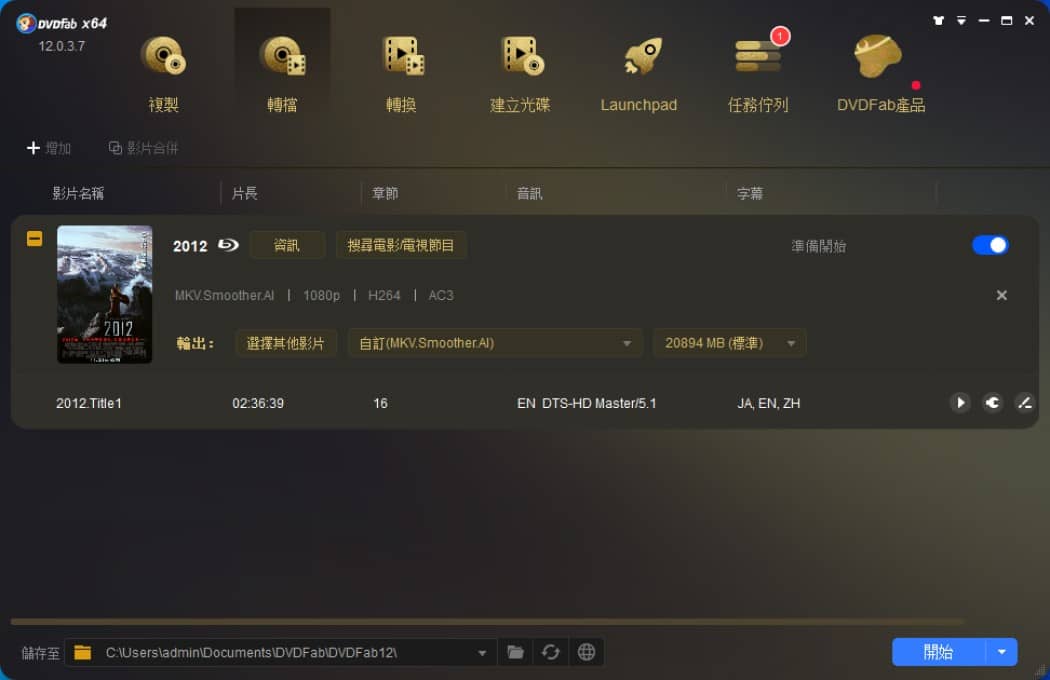Open the 建立光碟 (Creator) module
Screen dimensions: 1050x680
click(520, 74)
